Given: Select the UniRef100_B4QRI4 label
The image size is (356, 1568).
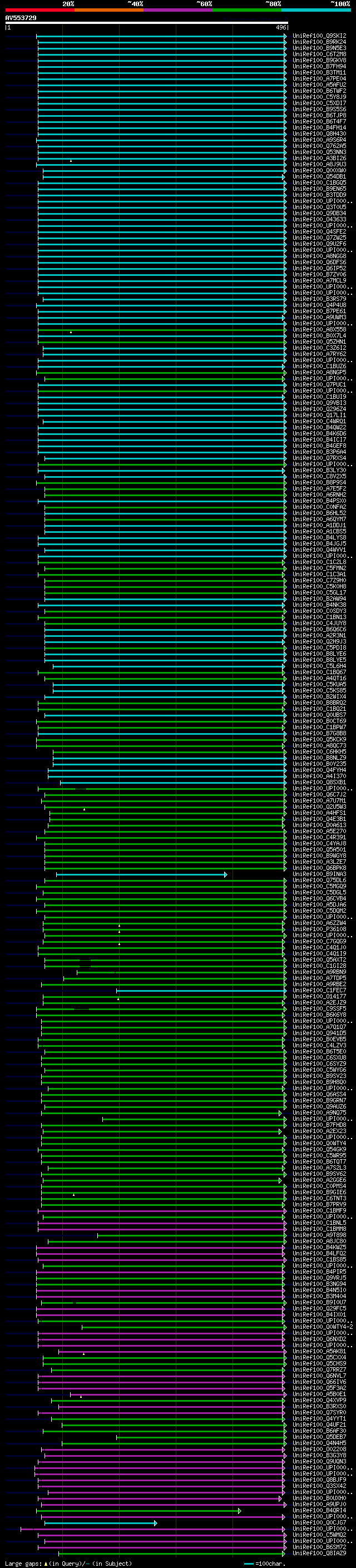Looking at the screenshot, I should point(319,1511).
